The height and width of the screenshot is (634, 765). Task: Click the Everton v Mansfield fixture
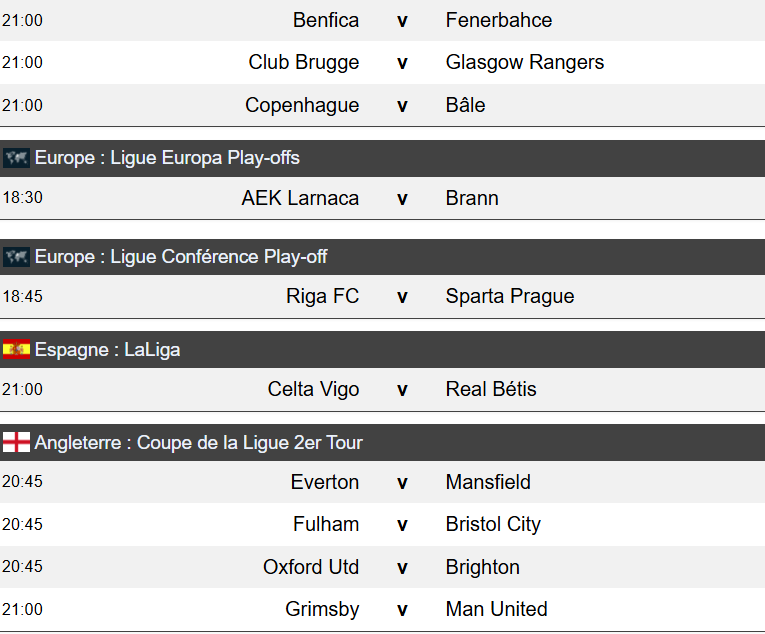[x=402, y=482]
